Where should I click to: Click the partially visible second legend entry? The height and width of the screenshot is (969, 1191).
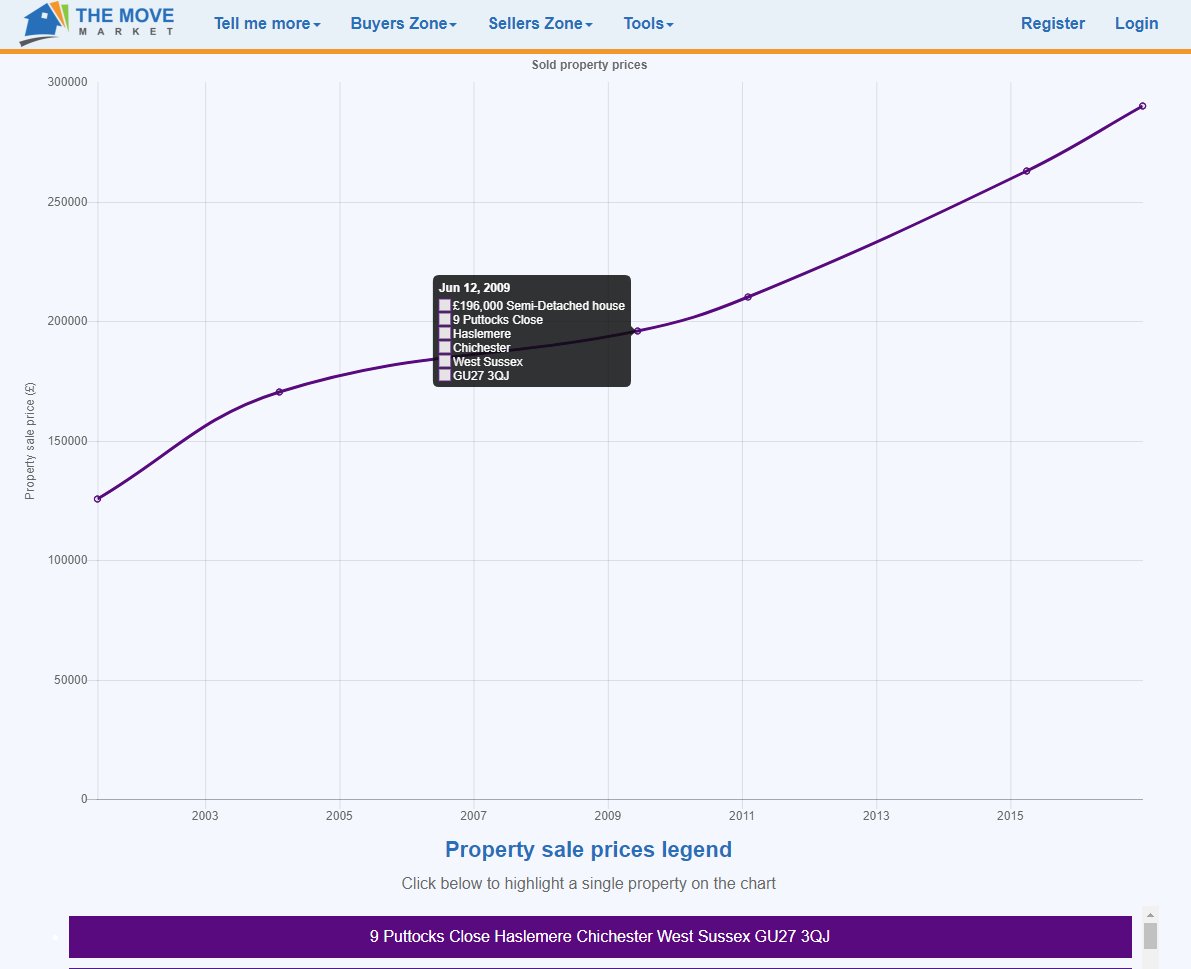599,966
